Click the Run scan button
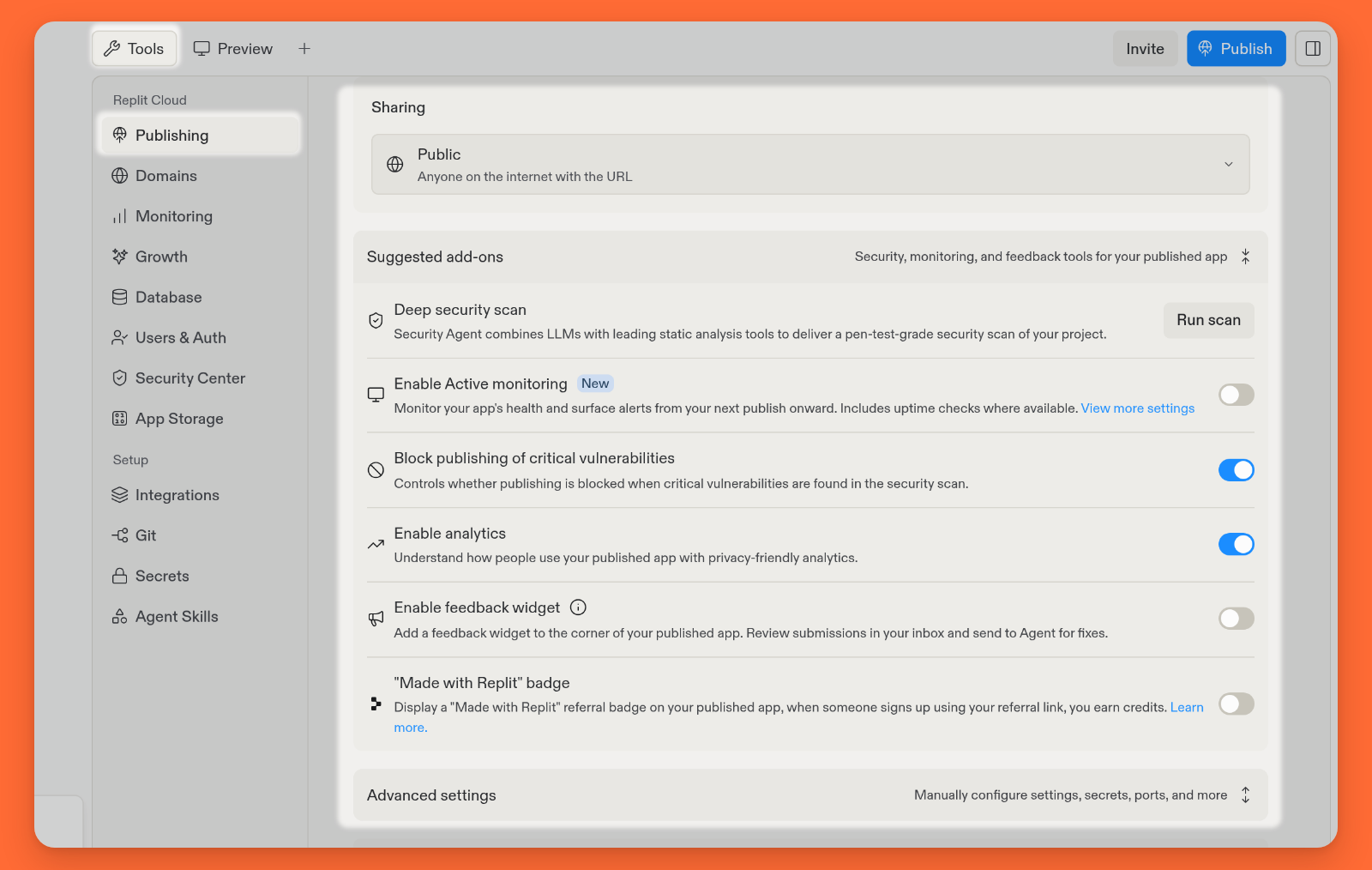 point(1208,320)
